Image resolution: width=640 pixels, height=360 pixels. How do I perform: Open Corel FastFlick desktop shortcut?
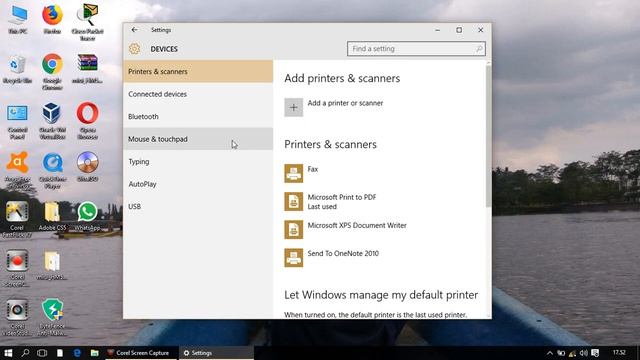17,220
